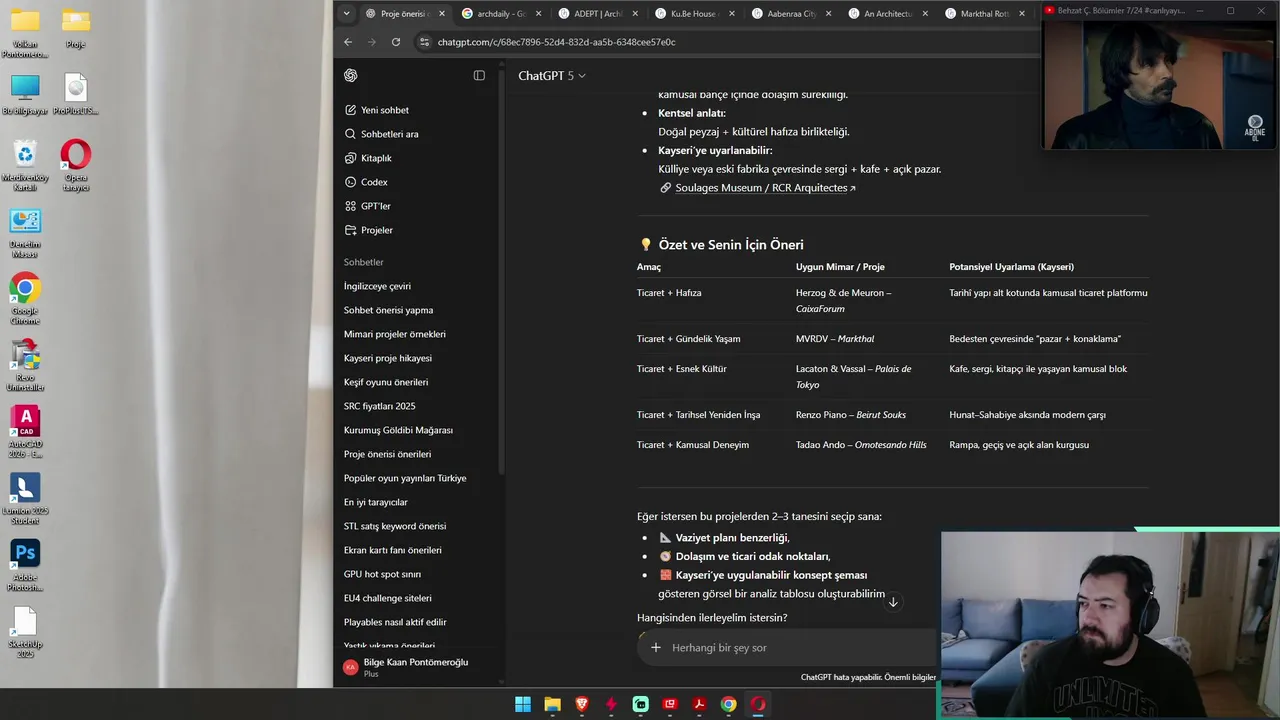Screen dimensions: 1280x720
Task: Open the Opera tarayıcı desktop shortcut
Action: [76, 165]
